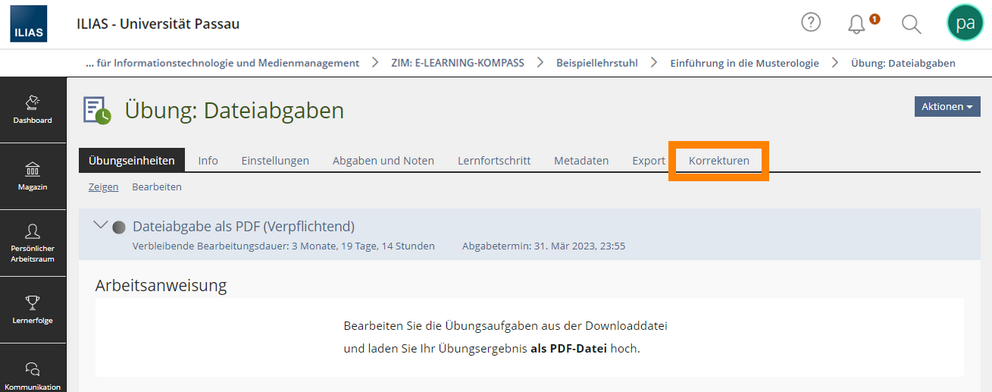Open the Lernfortschritt tab
The width and height of the screenshot is (992, 392).
point(494,161)
